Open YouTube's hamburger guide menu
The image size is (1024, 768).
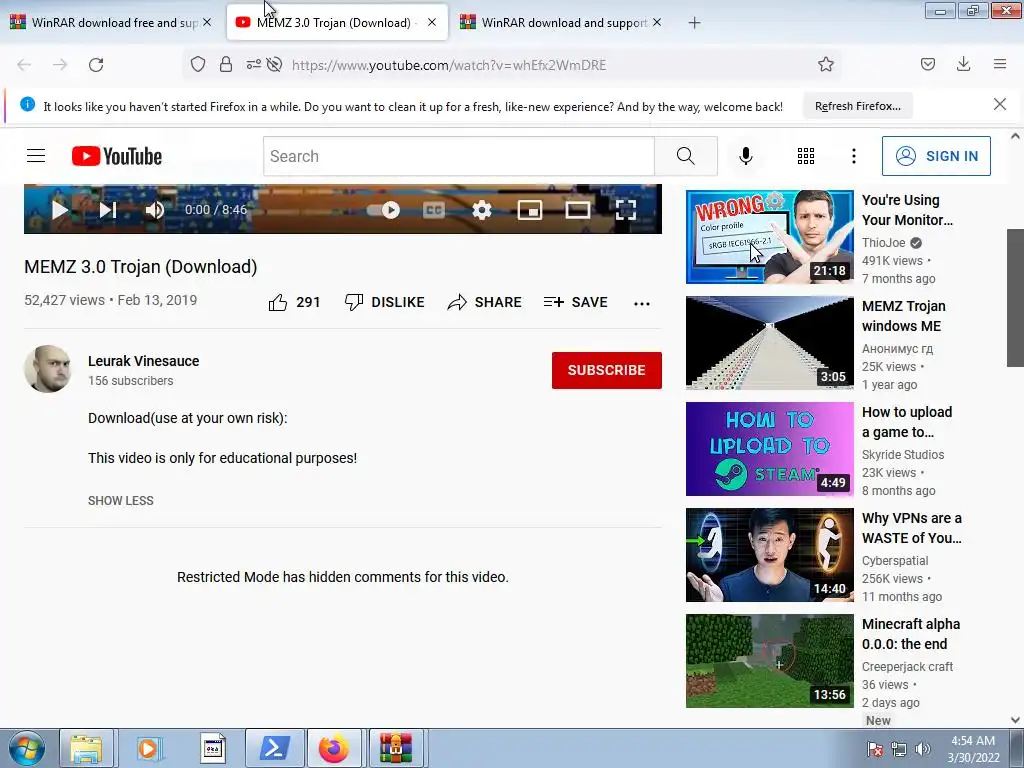[x=36, y=155]
